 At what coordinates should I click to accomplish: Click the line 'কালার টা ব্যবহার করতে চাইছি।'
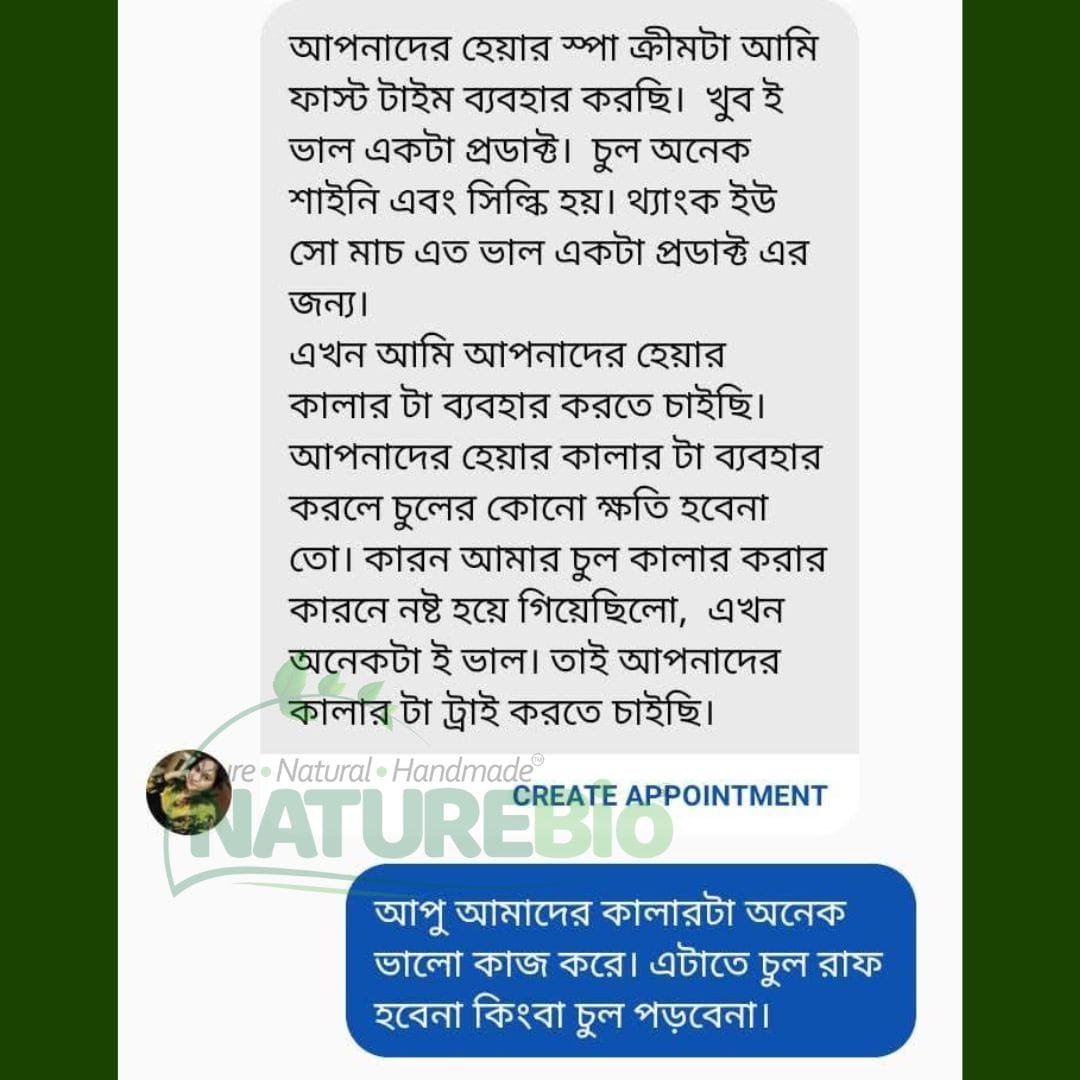pyautogui.click(x=527, y=406)
